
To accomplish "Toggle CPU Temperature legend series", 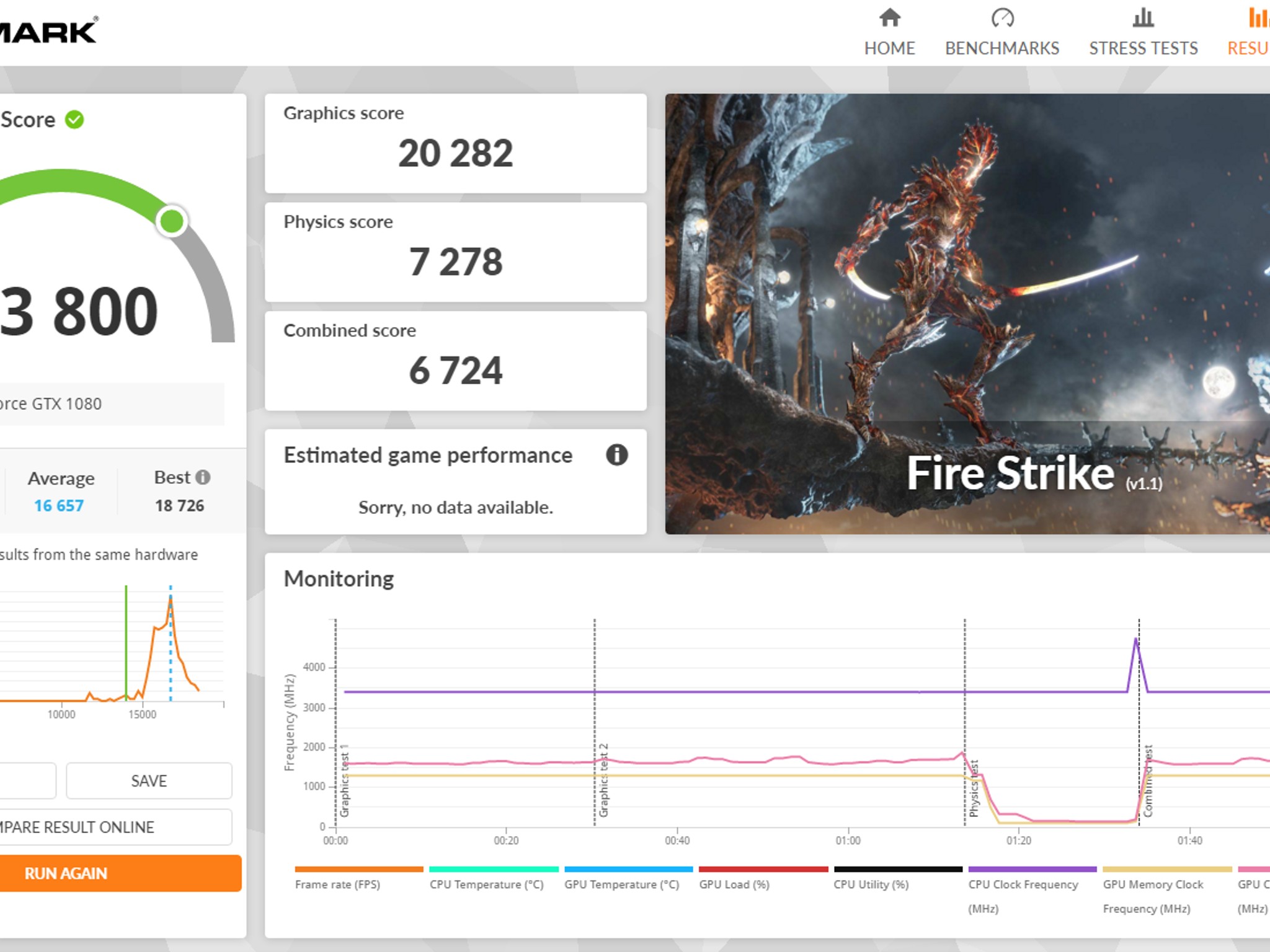I will tap(493, 878).
